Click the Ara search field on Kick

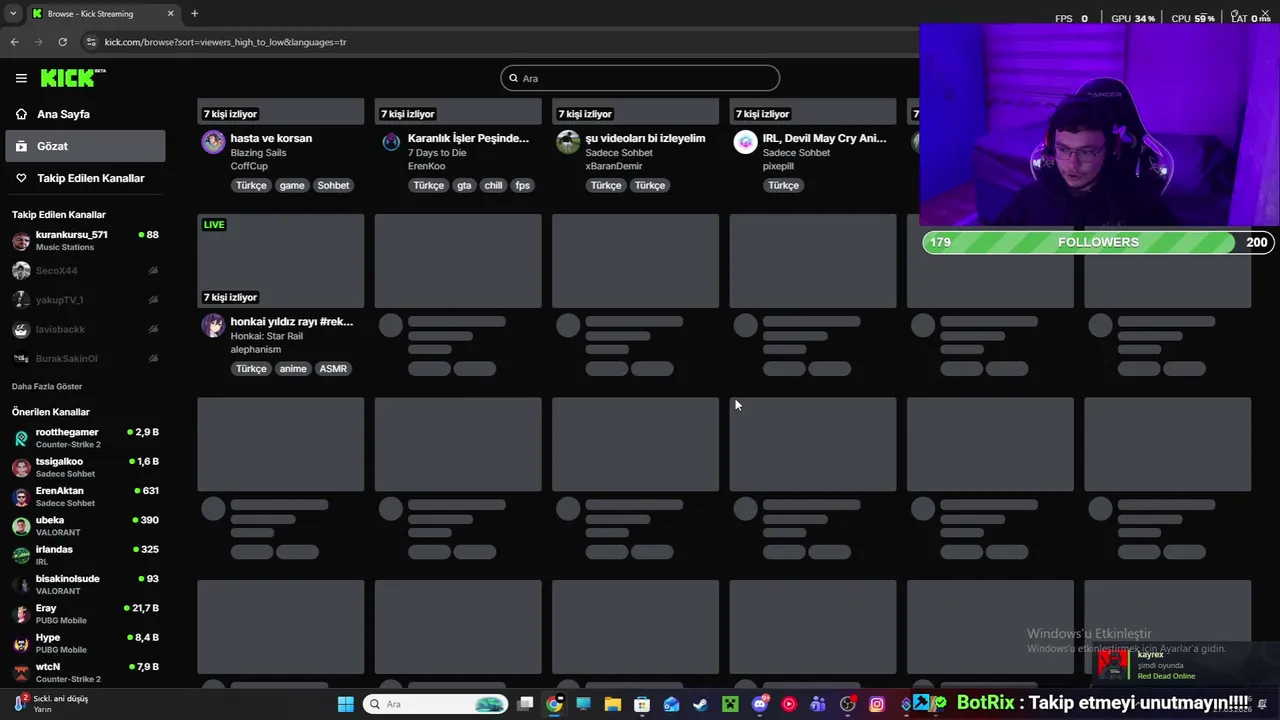(x=640, y=78)
